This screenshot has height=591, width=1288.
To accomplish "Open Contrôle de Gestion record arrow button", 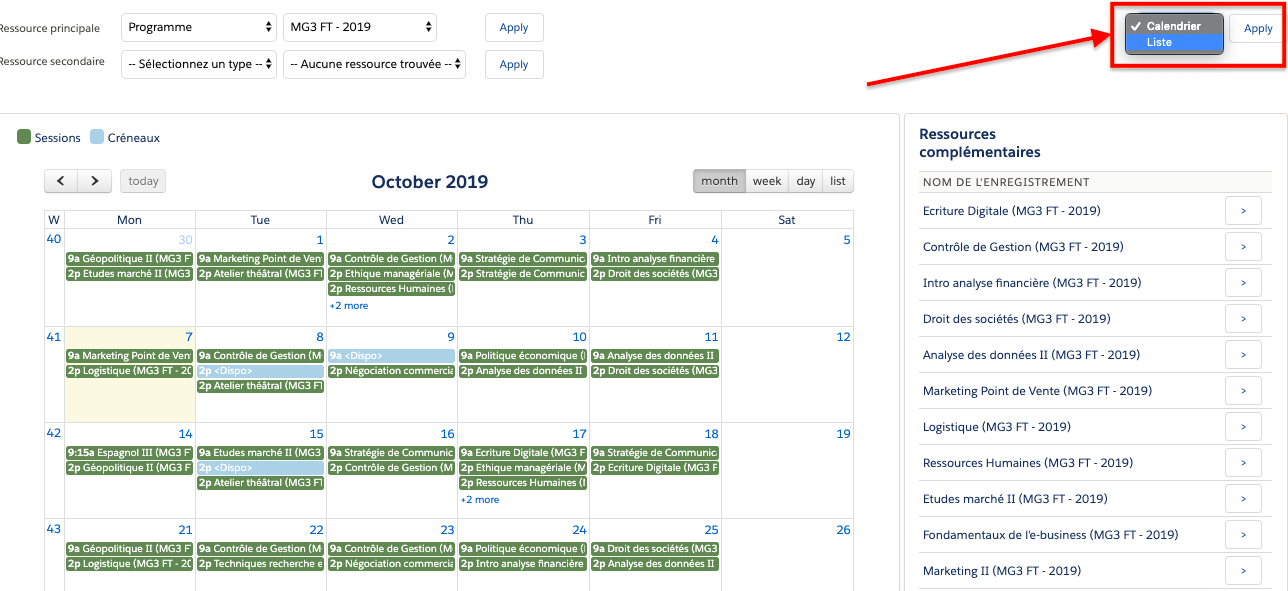I will coord(1243,247).
